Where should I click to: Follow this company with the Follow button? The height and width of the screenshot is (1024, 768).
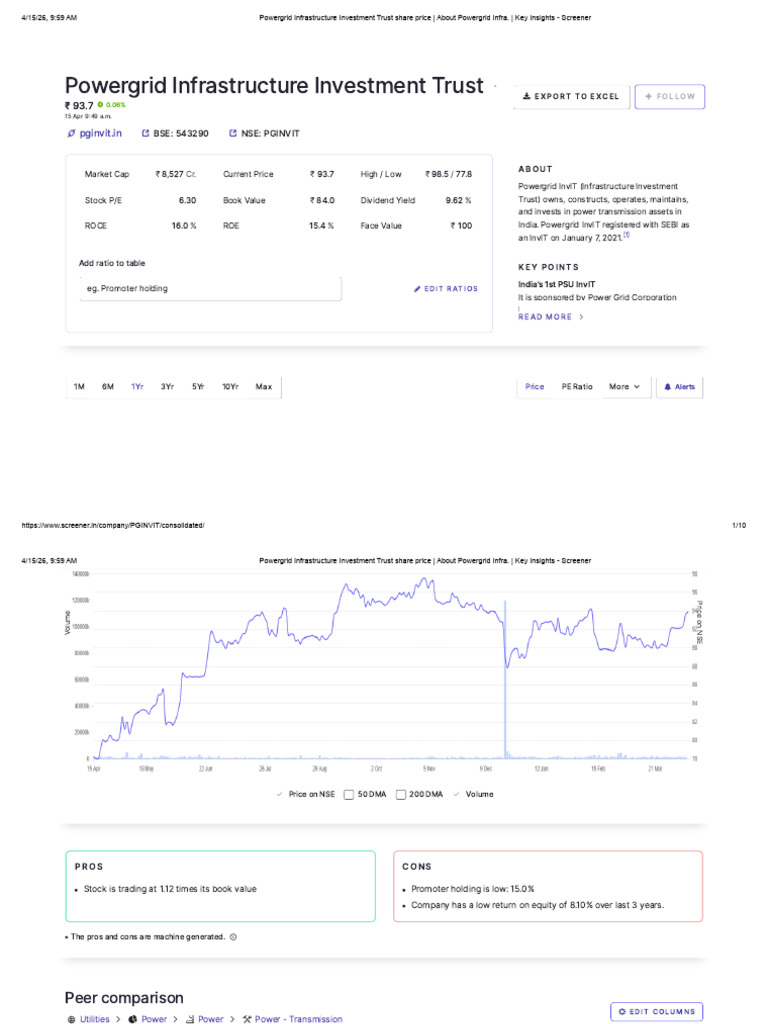tap(669, 97)
